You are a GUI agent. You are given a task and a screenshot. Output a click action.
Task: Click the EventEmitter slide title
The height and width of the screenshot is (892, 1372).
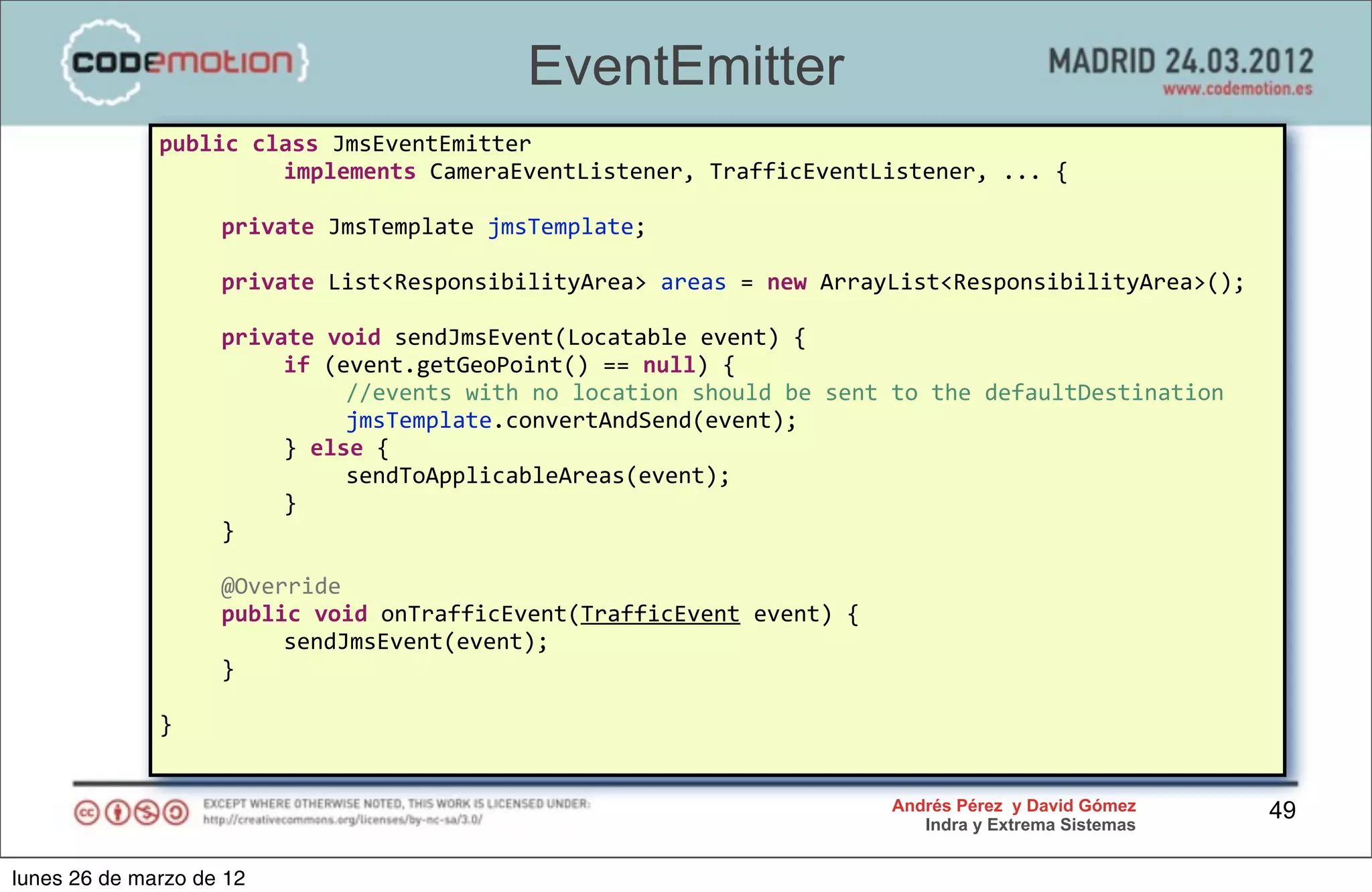pos(686,66)
